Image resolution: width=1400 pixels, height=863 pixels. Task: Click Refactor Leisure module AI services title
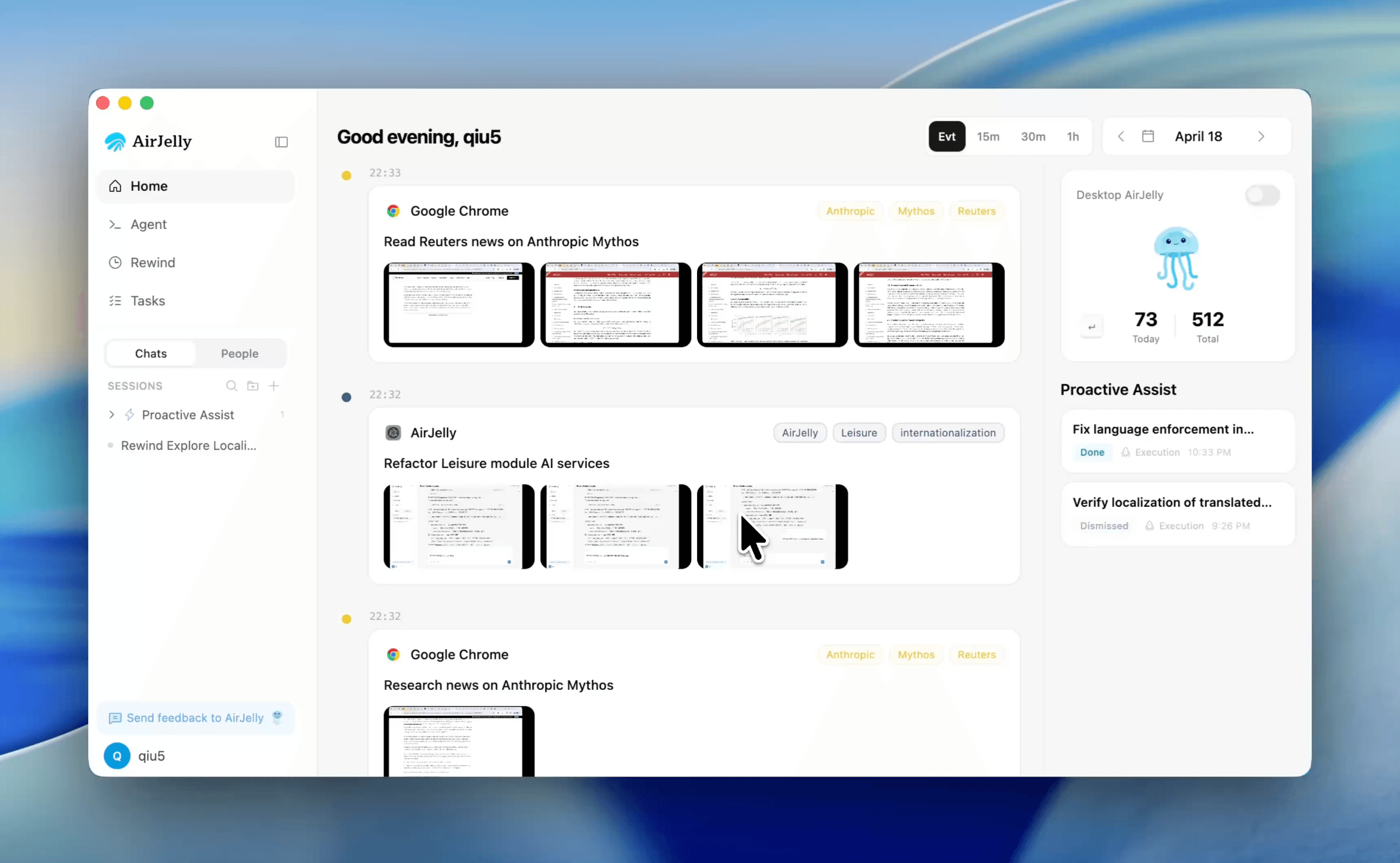[496, 463]
